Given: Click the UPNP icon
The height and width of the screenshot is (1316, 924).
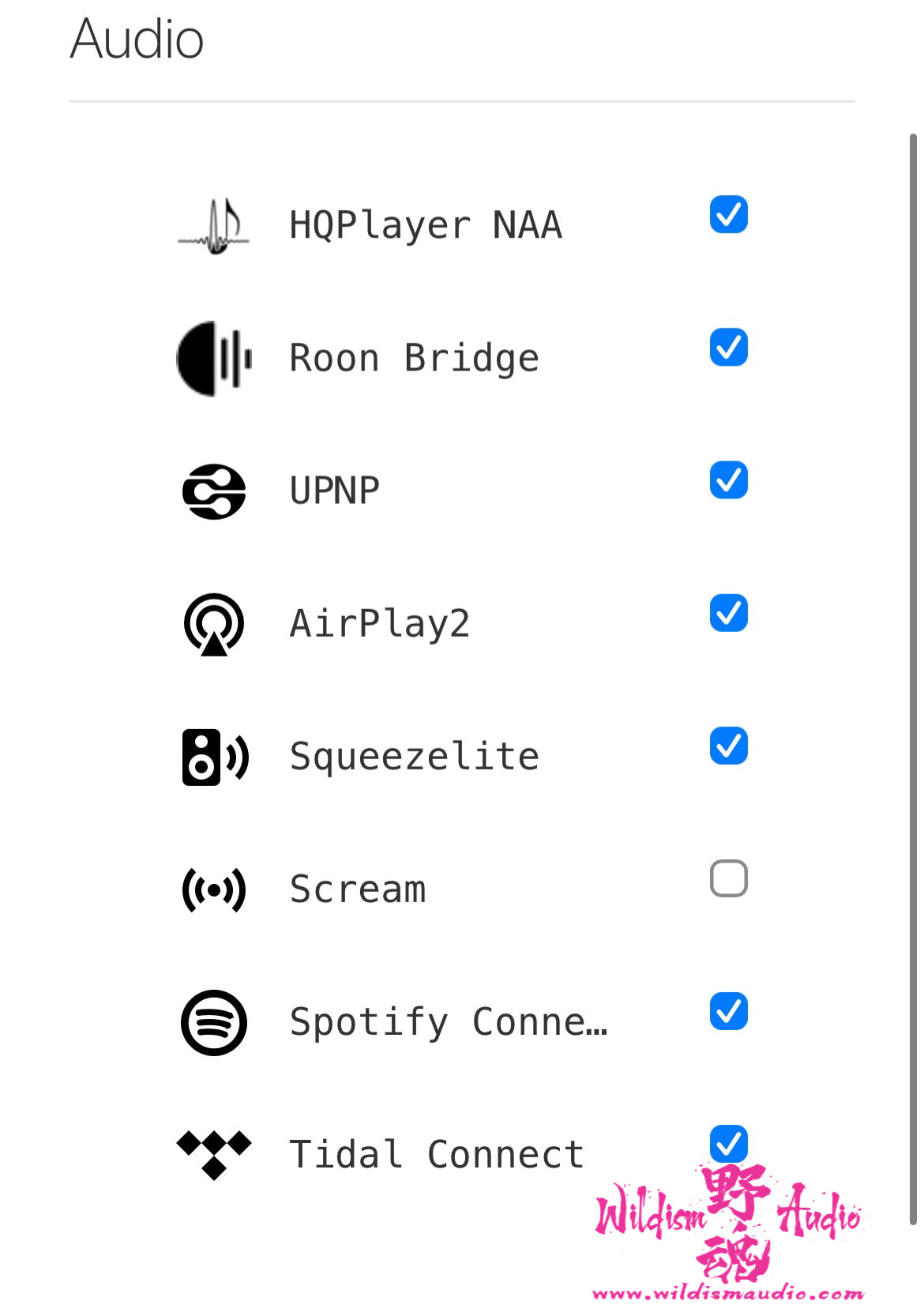Looking at the screenshot, I should (214, 491).
